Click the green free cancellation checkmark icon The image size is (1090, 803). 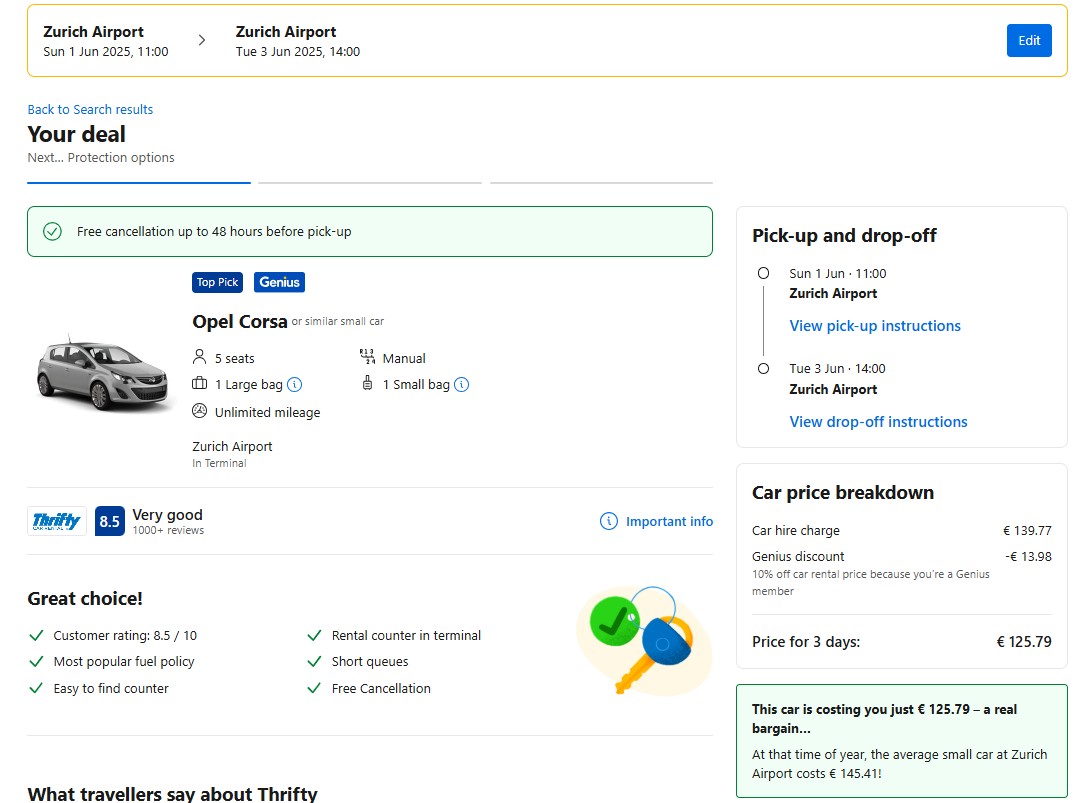[52, 232]
